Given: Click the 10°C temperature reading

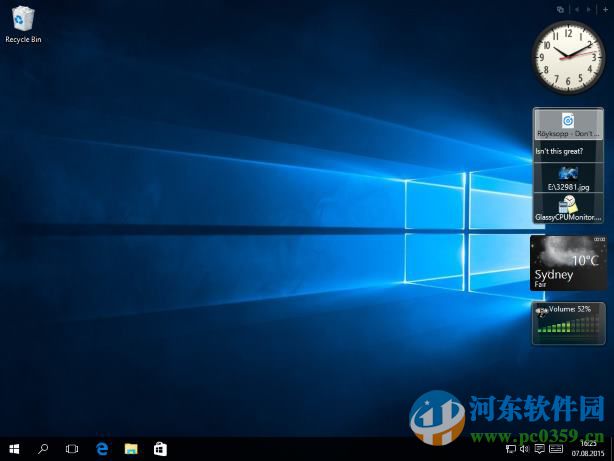Looking at the screenshot, I should 585,260.
